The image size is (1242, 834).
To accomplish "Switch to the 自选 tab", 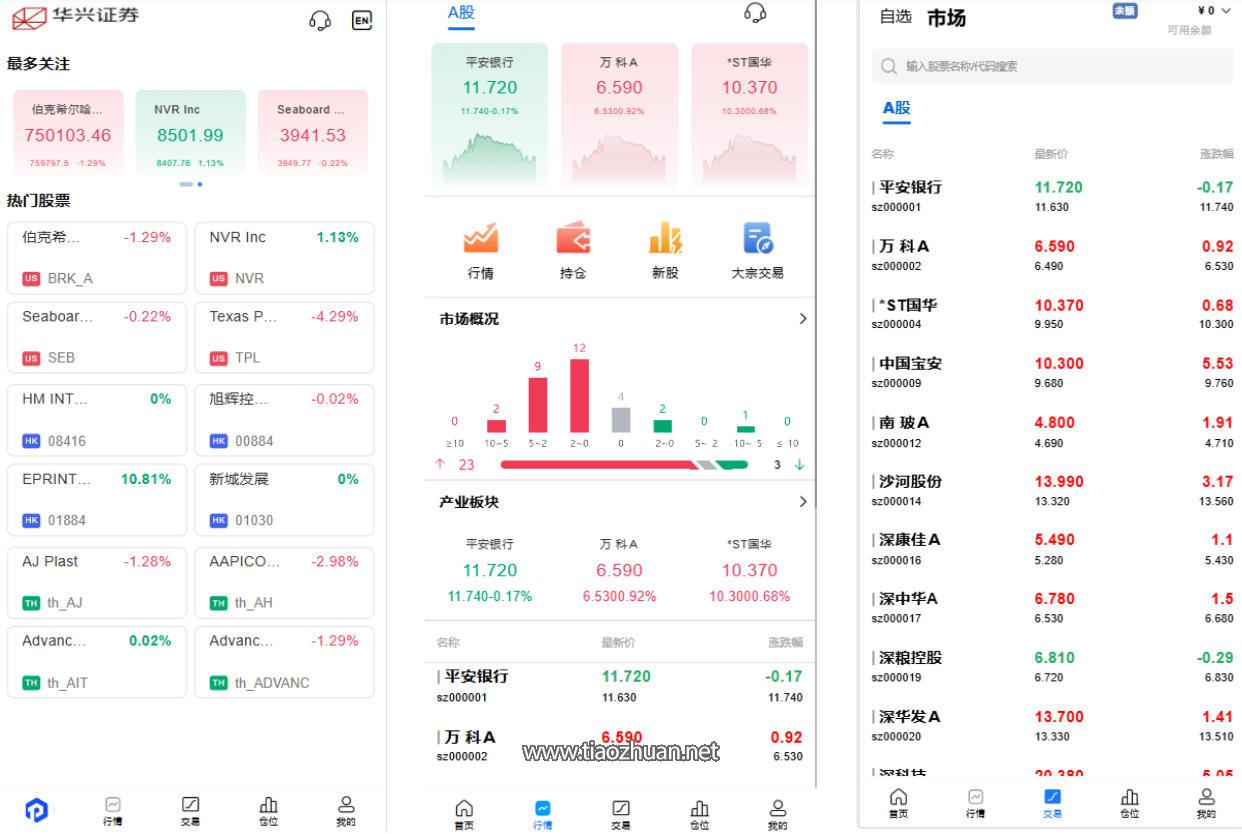I will coord(895,17).
